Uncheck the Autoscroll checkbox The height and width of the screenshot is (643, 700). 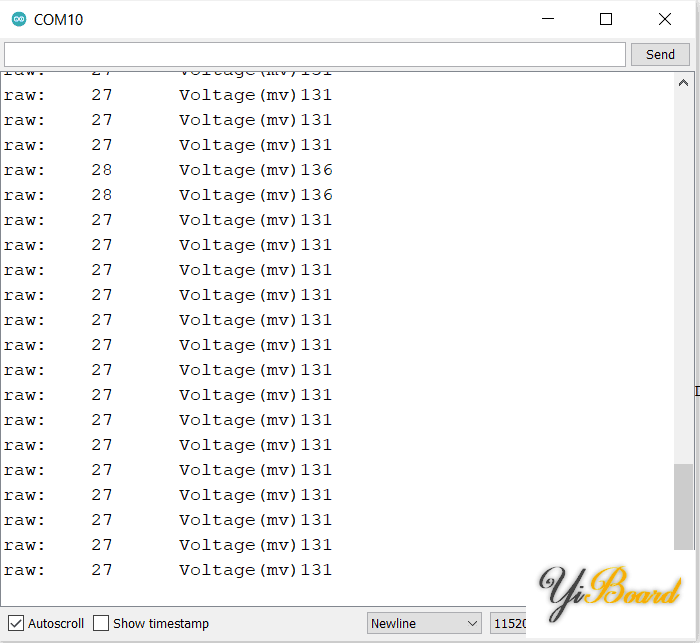click(16, 623)
